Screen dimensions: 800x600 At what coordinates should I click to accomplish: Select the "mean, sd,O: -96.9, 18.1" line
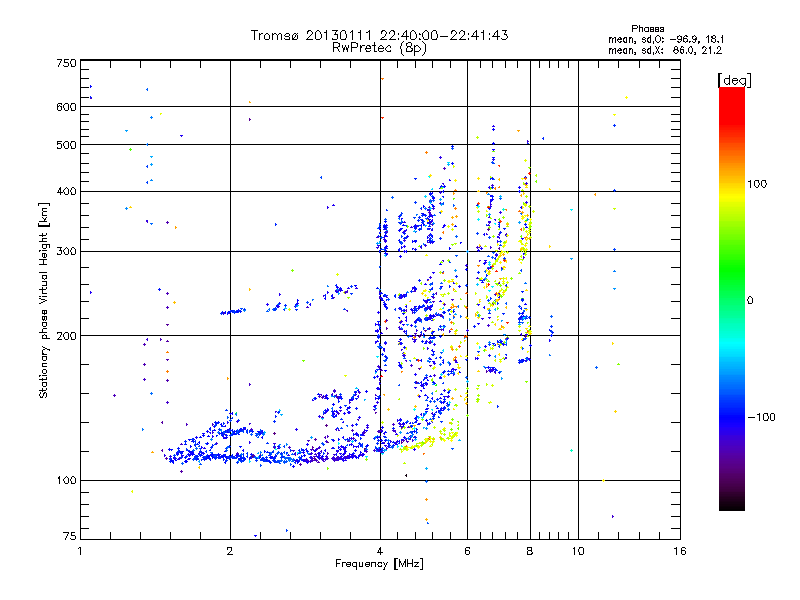click(x=666, y=40)
